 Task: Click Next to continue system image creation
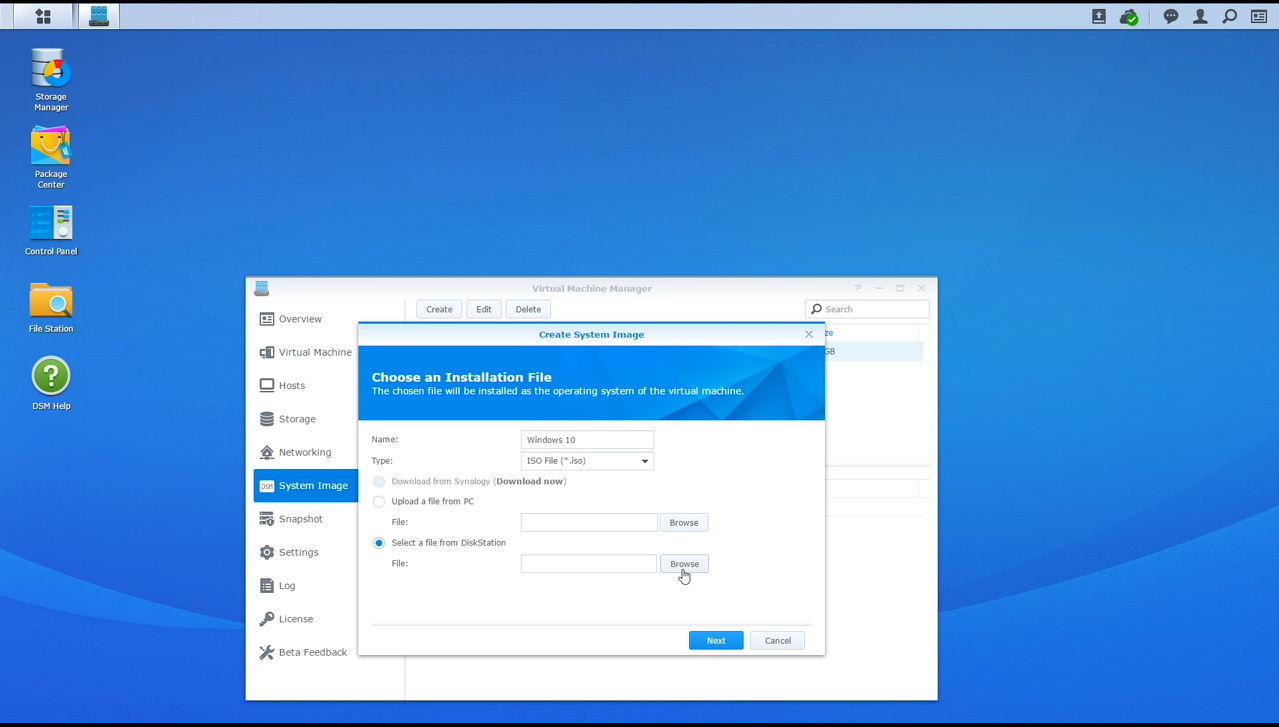(x=715, y=640)
